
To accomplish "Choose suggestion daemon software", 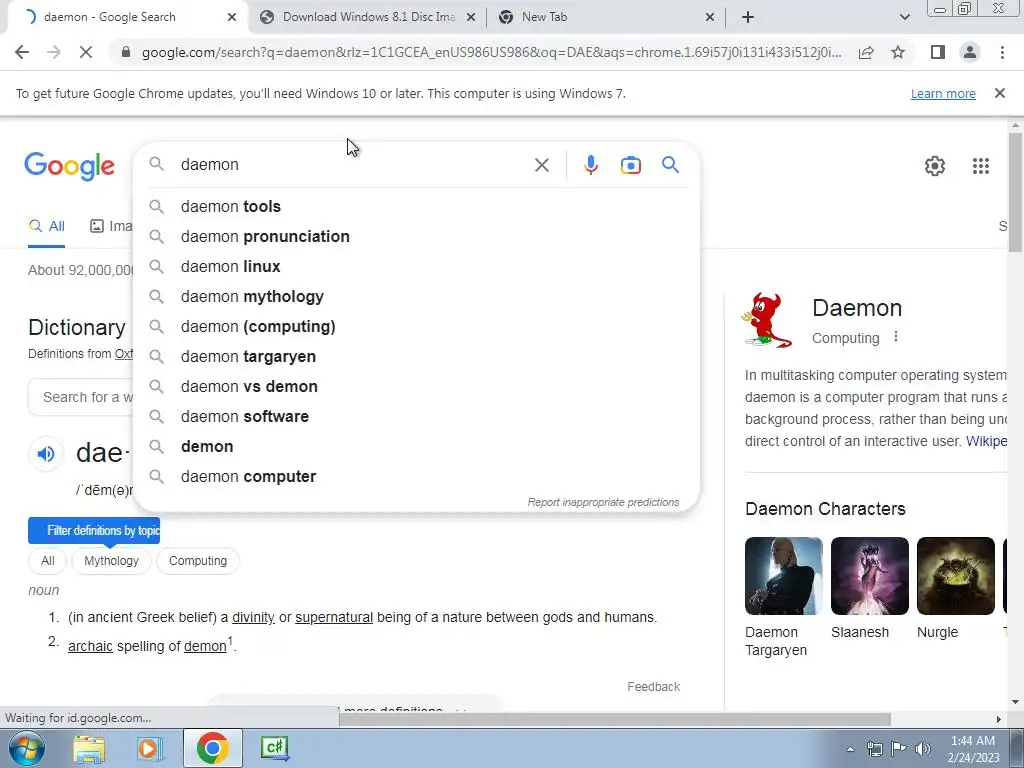I will 416,417.
